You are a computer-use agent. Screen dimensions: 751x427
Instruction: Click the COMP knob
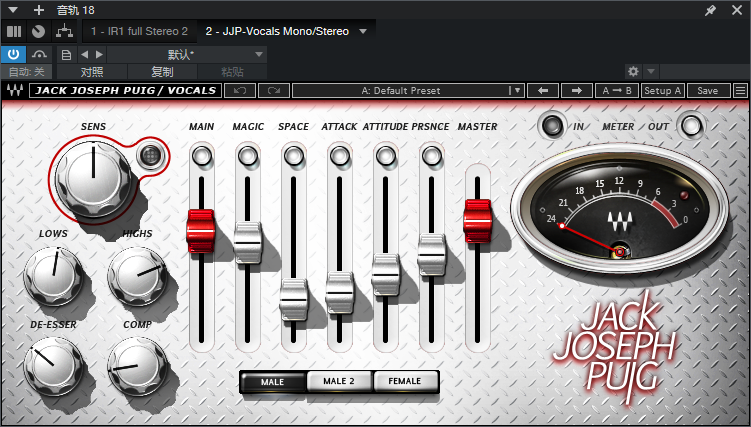click(x=137, y=366)
